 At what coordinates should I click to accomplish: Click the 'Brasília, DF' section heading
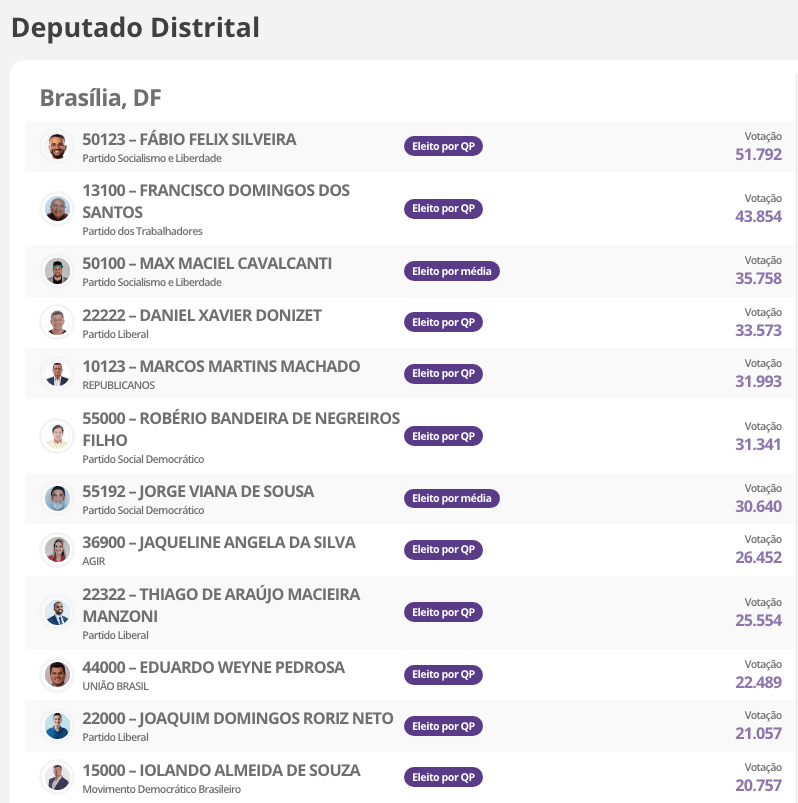[x=100, y=98]
